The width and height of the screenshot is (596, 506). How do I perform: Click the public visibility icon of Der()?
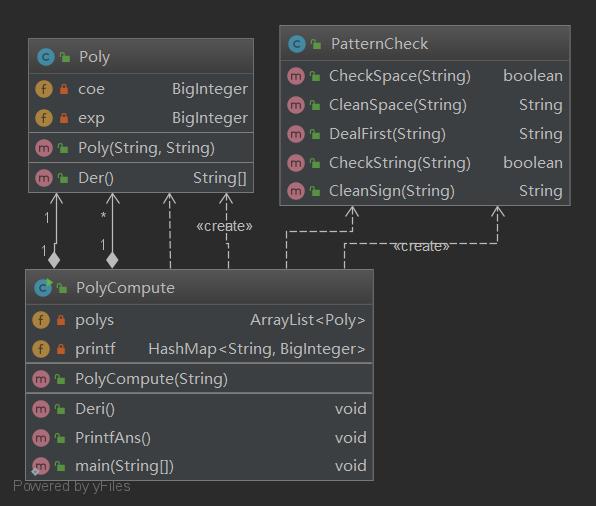click(63, 178)
